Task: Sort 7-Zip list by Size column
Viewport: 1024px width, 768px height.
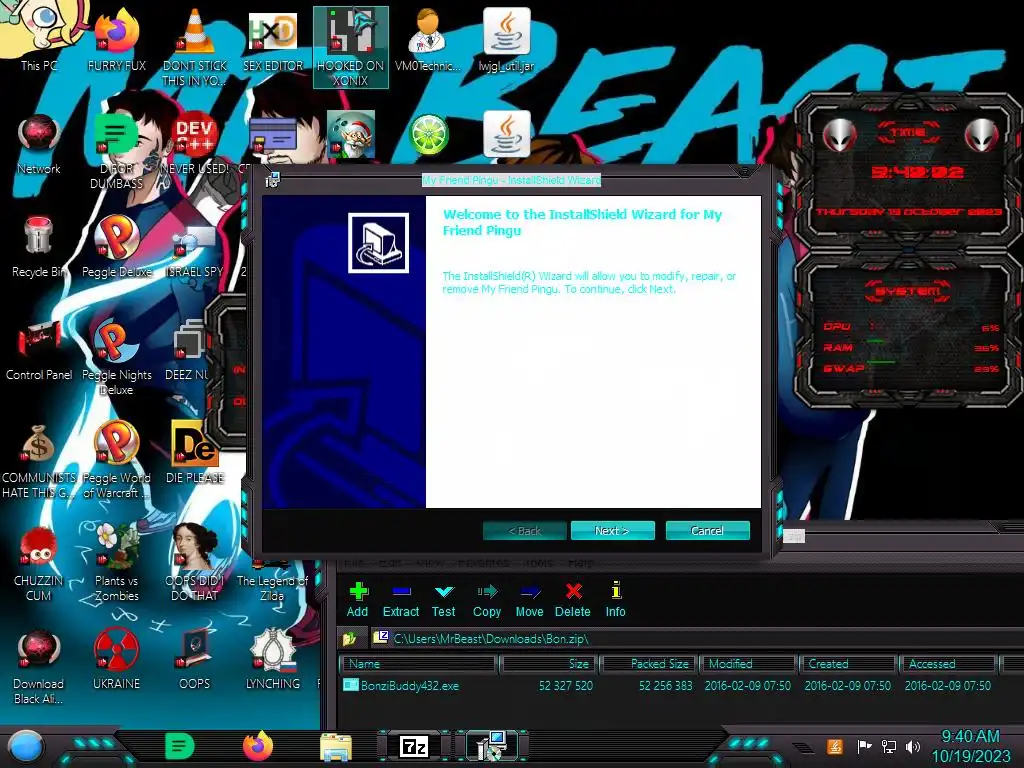Action: point(549,664)
